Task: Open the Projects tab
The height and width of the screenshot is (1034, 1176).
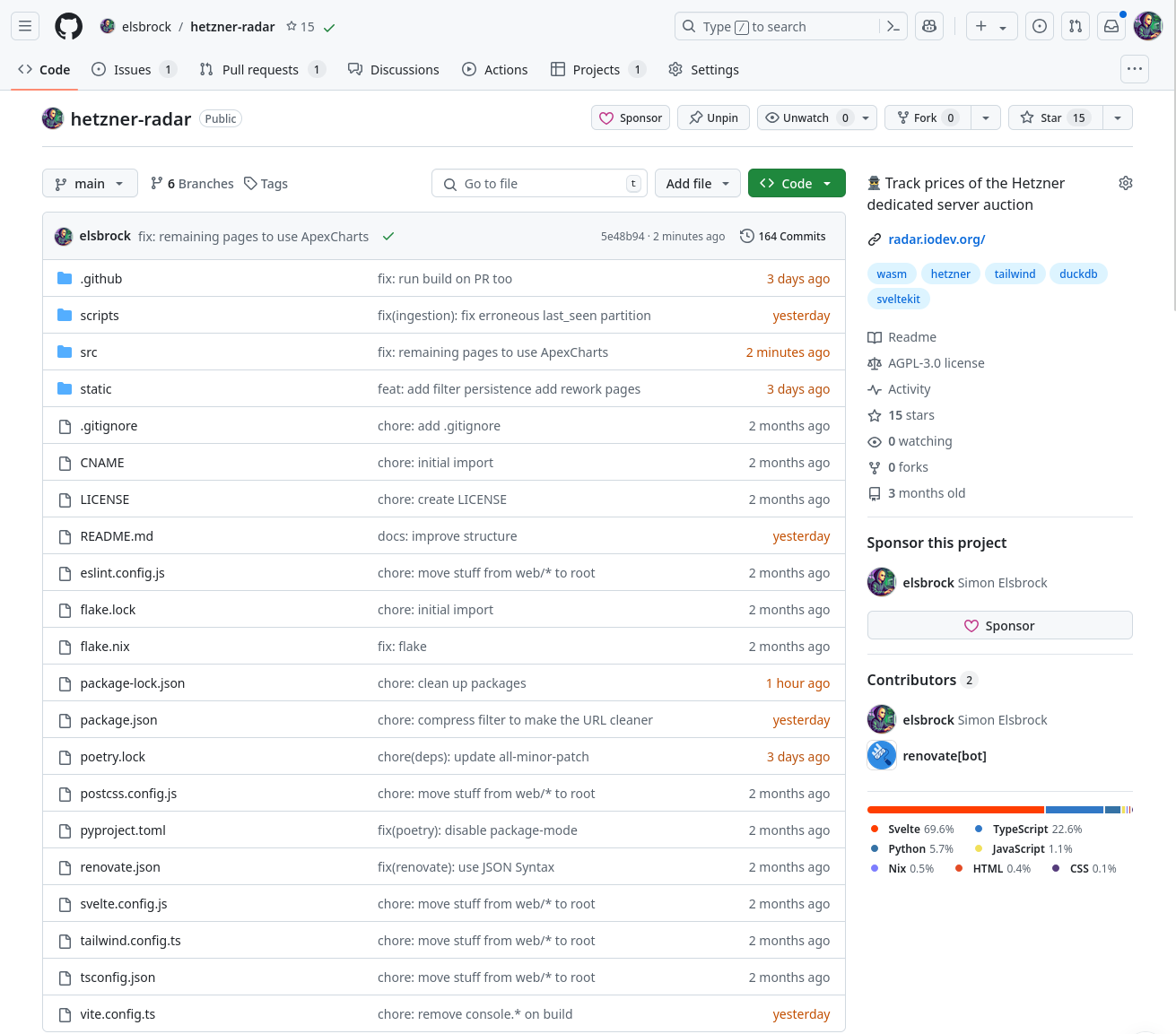Action: coord(597,69)
